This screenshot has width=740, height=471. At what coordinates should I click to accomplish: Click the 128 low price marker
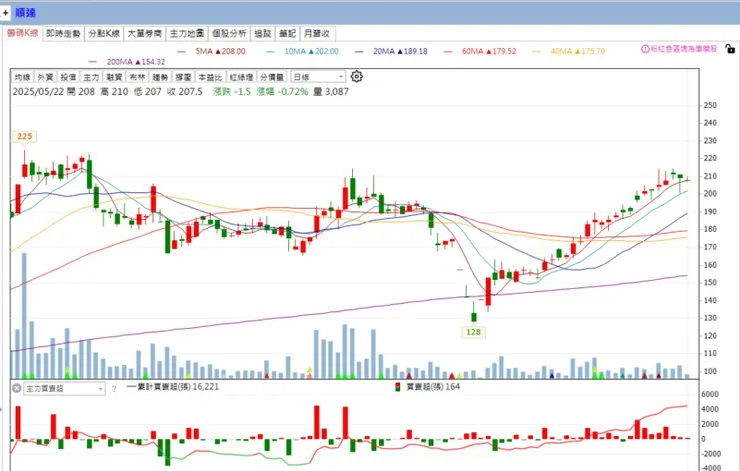pyautogui.click(x=473, y=332)
